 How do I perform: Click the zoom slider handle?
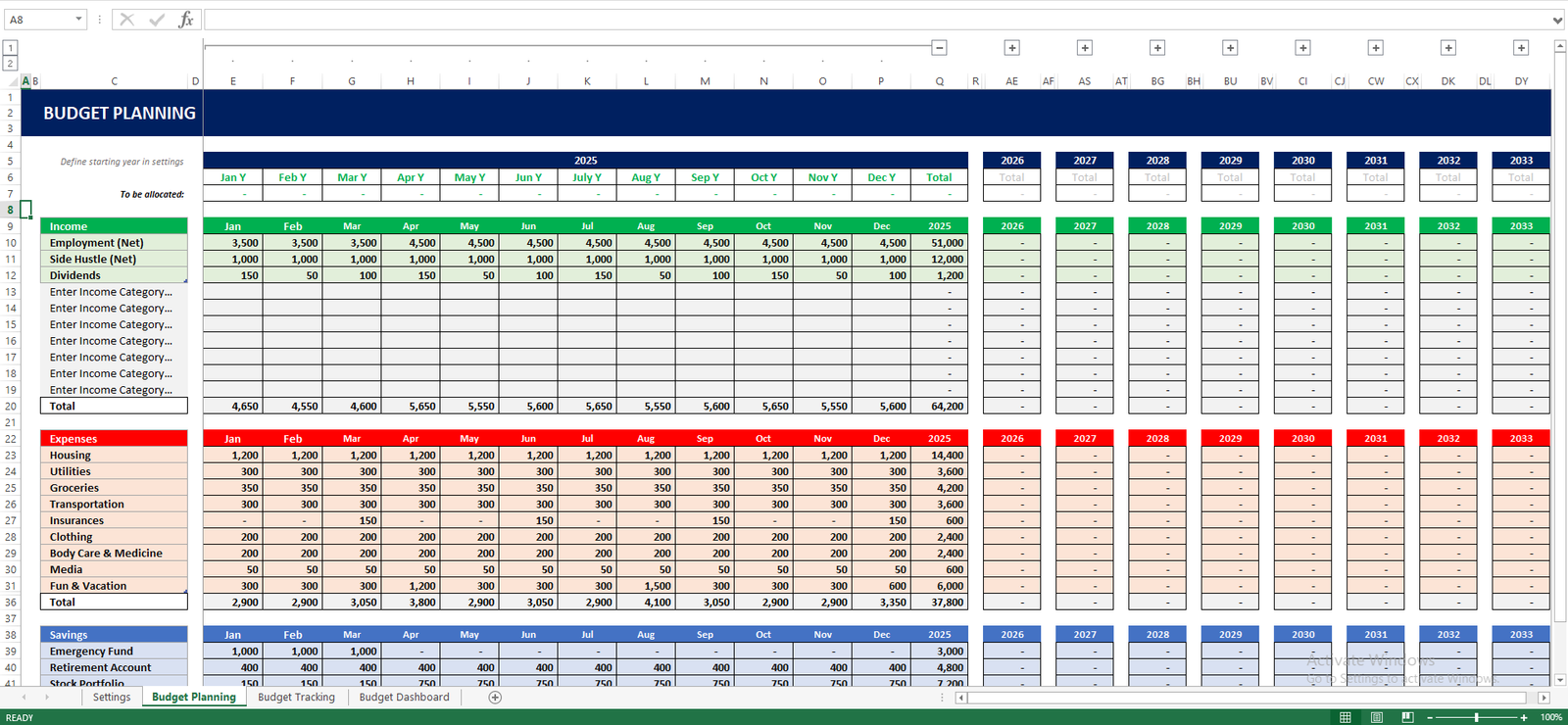1477,717
